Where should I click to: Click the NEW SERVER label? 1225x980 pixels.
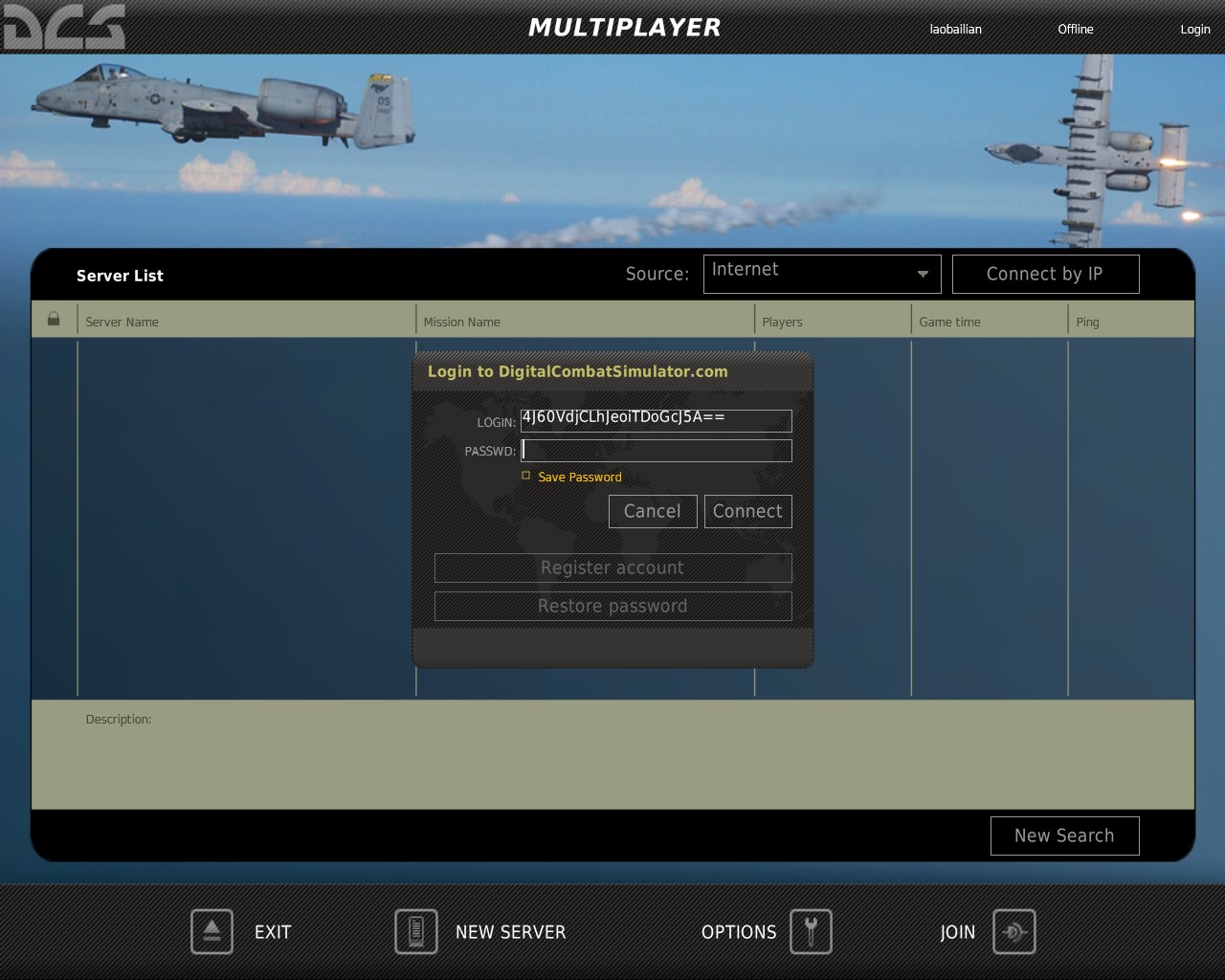(x=511, y=932)
